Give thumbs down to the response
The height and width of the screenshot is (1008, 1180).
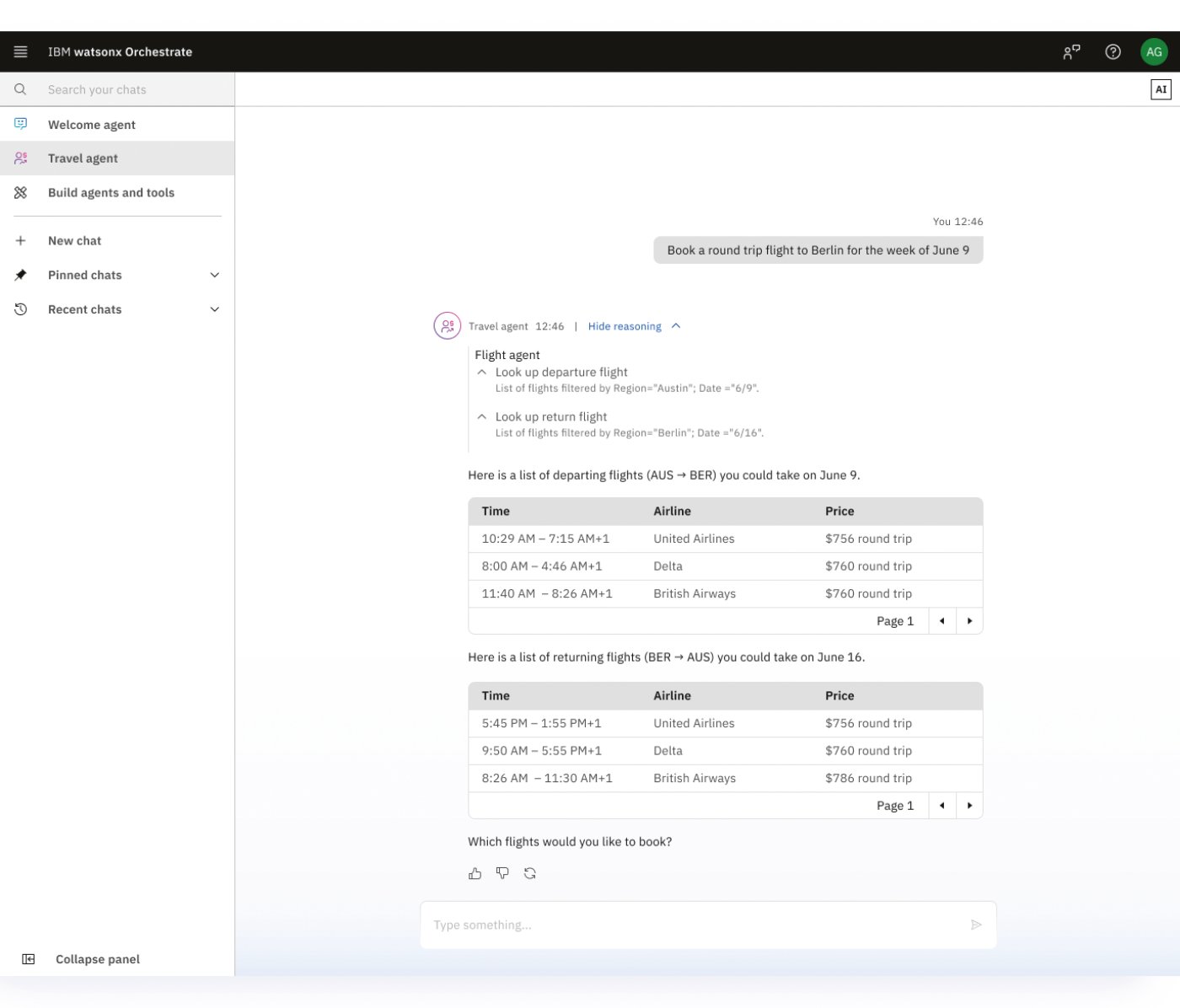(502, 874)
